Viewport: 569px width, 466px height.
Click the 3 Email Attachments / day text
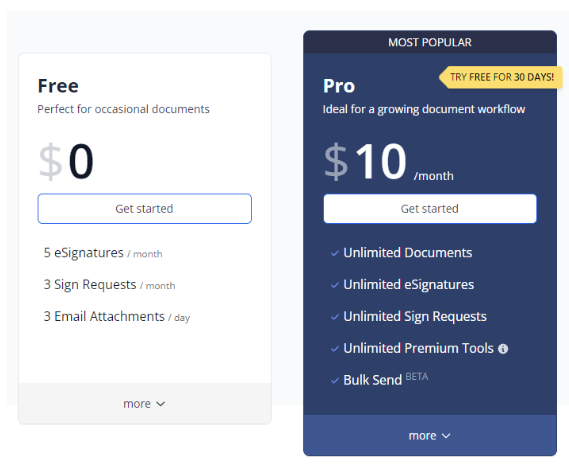point(117,317)
